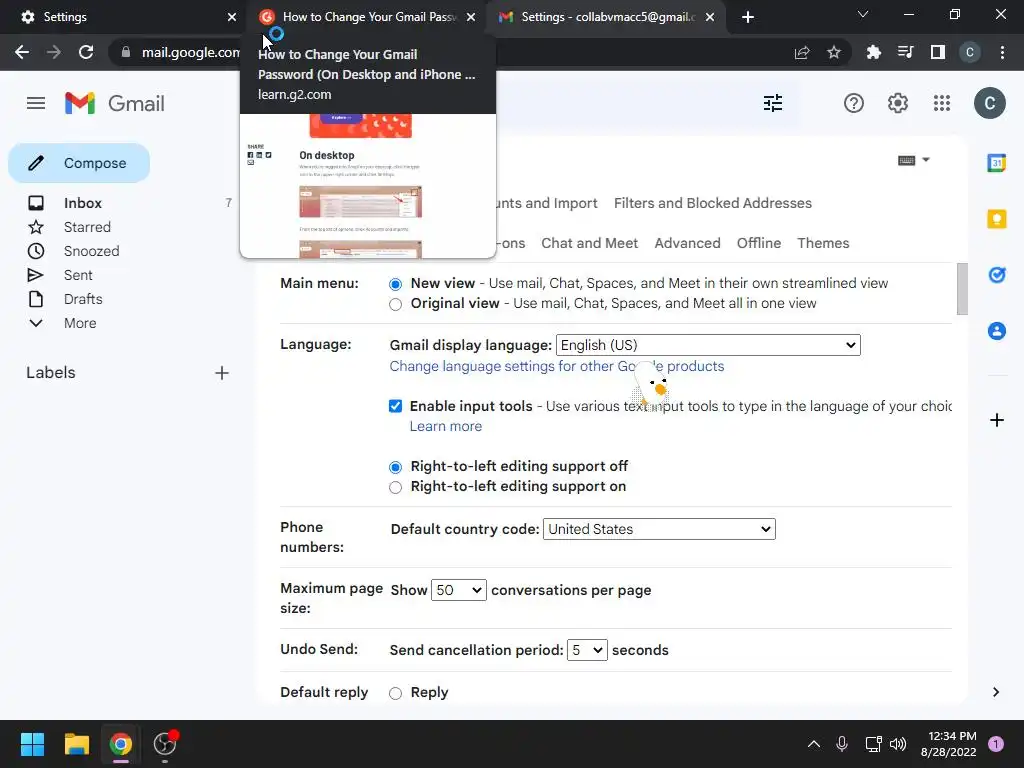This screenshot has width=1024, height=768.
Task: Click the taskbar microphone icon
Action: 842,744
